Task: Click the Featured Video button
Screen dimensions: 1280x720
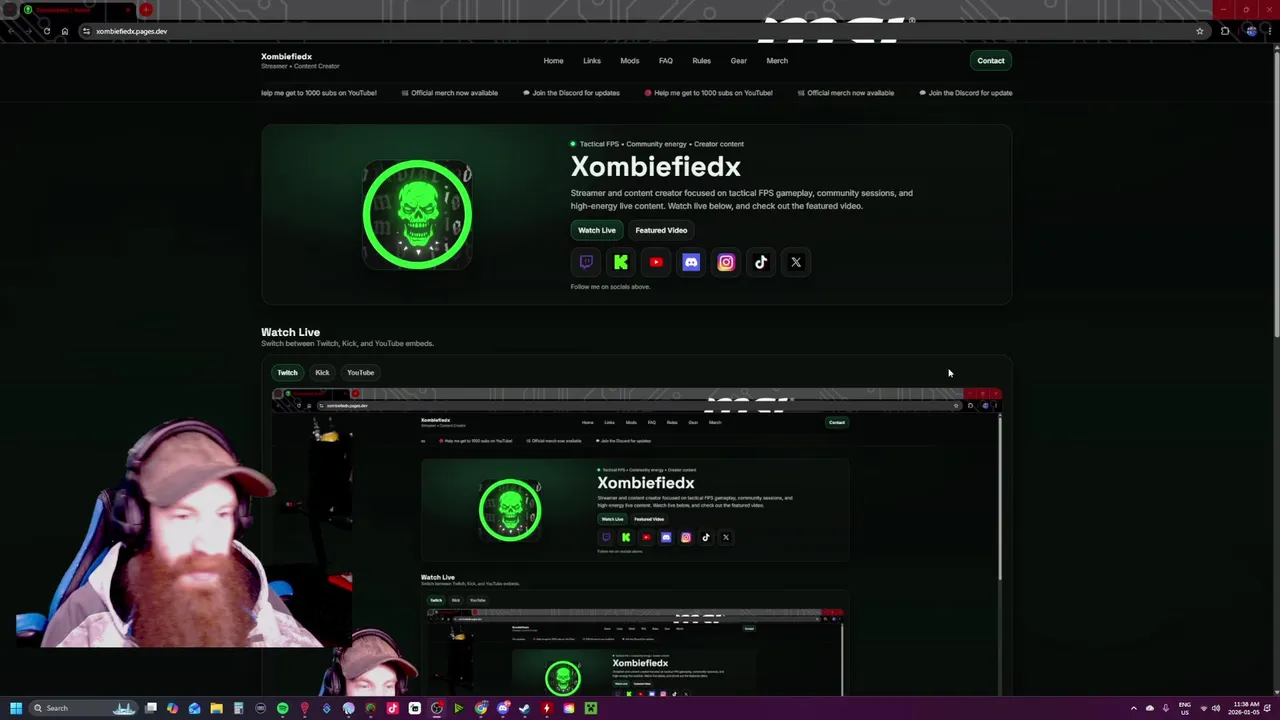Action: tap(661, 230)
